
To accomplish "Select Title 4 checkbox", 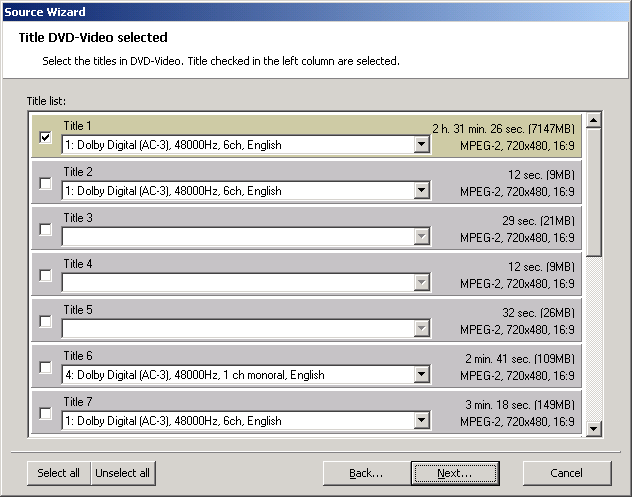I will 45,275.
